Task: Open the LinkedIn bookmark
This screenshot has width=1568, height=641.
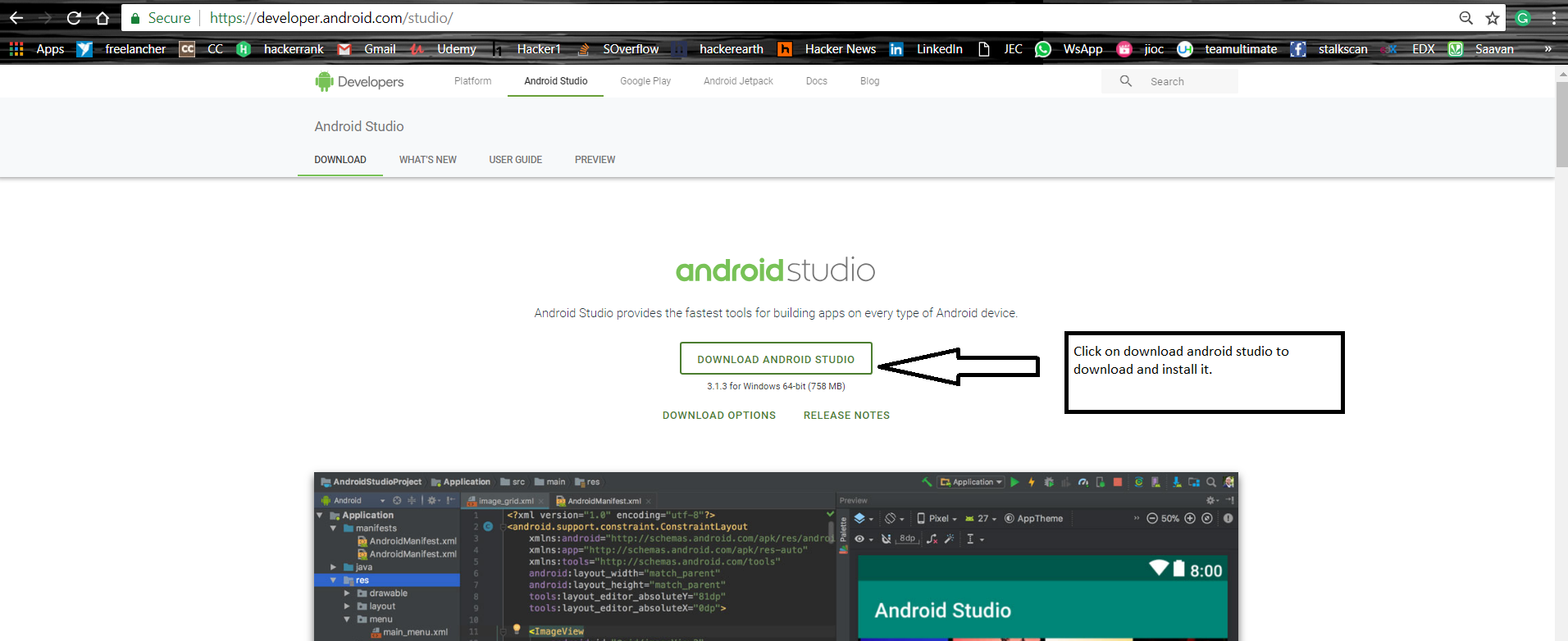Action: [926, 49]
